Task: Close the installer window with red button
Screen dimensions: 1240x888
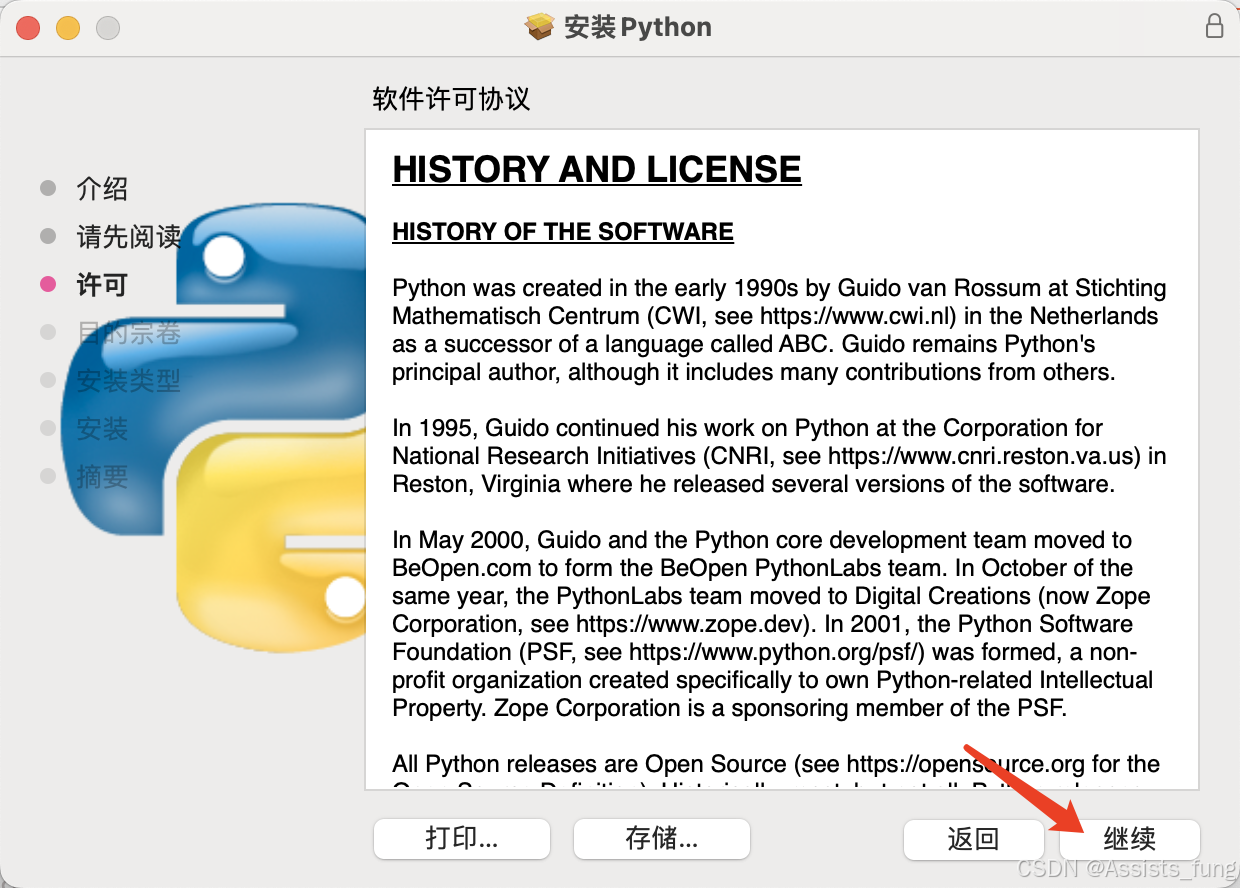Action: coord(28,28)
